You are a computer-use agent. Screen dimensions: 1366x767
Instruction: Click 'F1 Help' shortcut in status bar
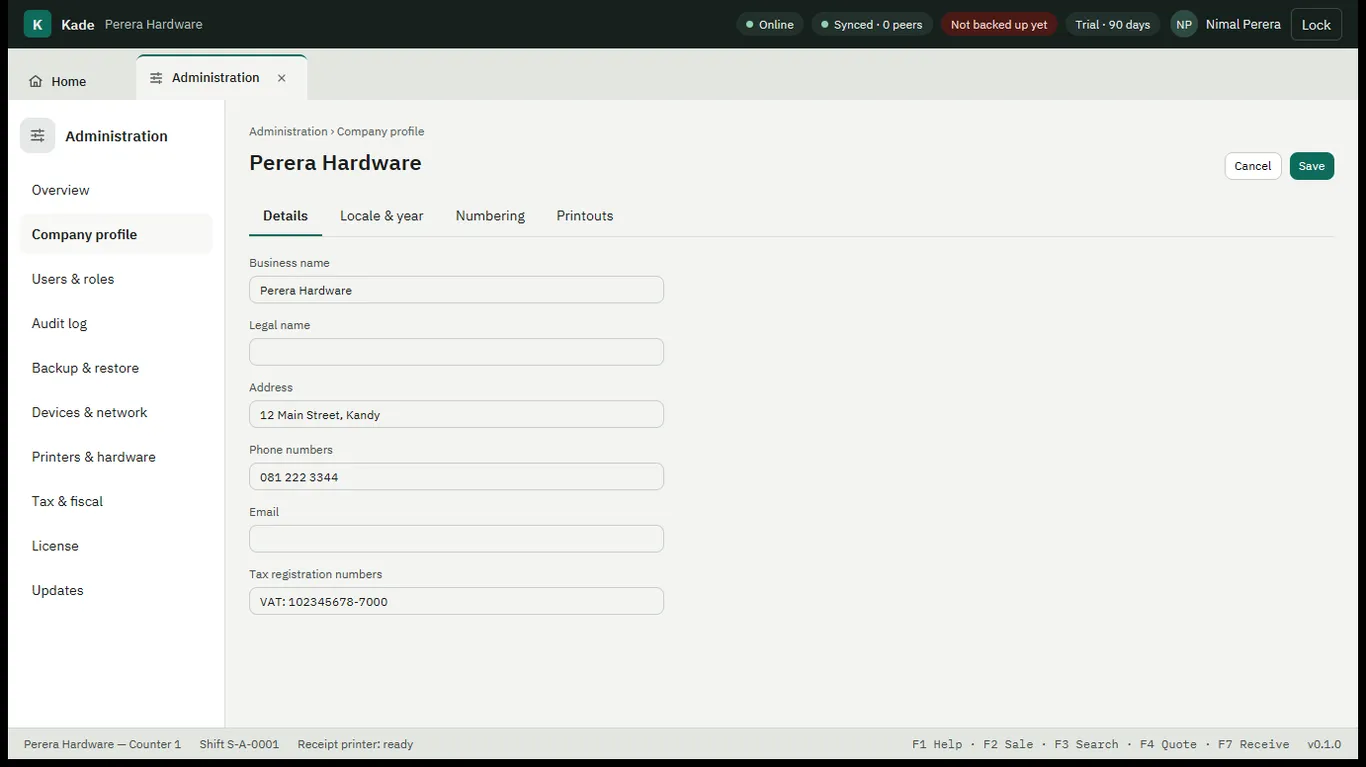[937, 744]
